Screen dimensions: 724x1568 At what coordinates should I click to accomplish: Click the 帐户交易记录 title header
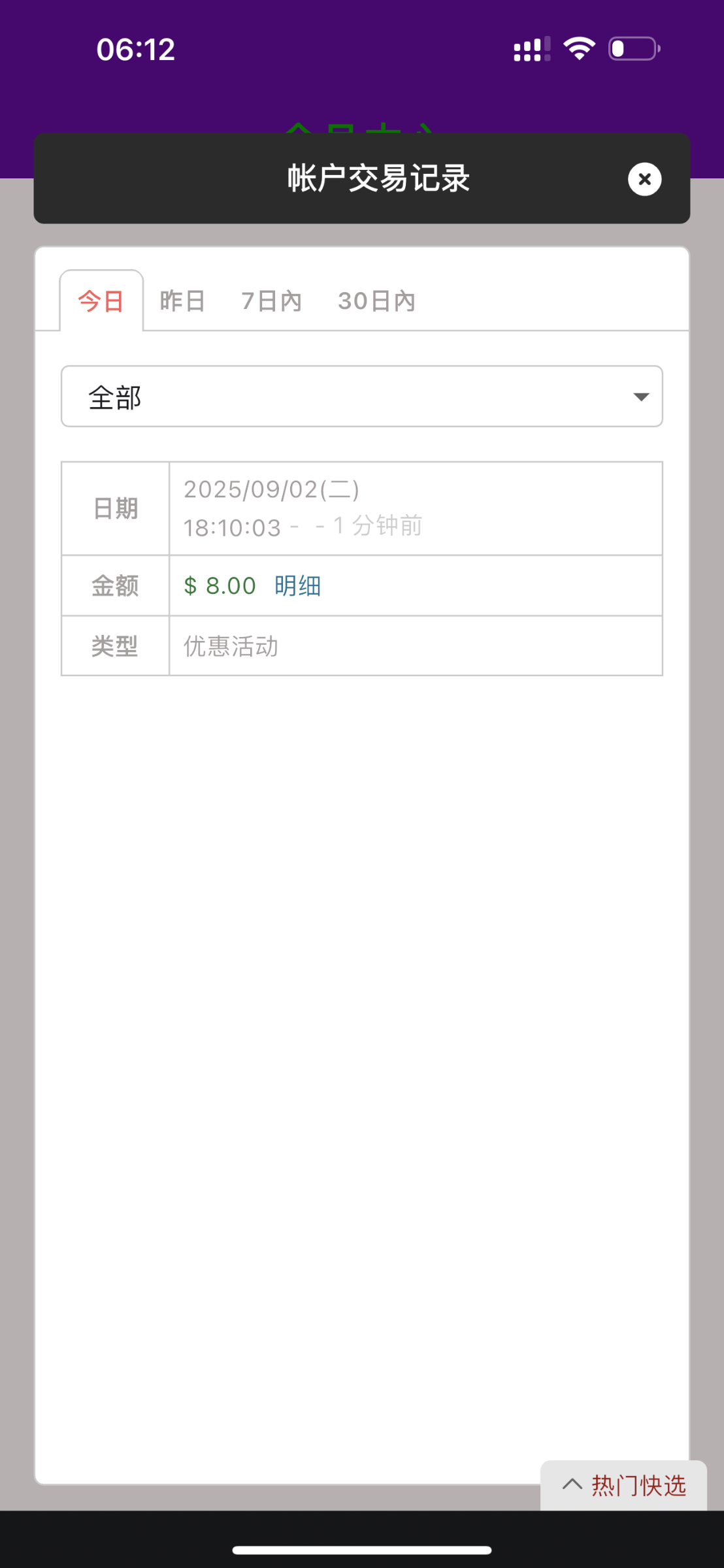coord(378,179)
